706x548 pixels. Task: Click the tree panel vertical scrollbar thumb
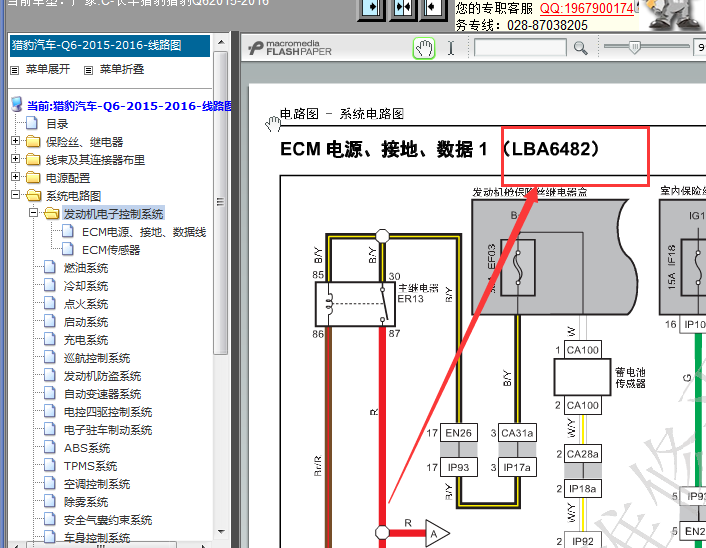(221, 203)
